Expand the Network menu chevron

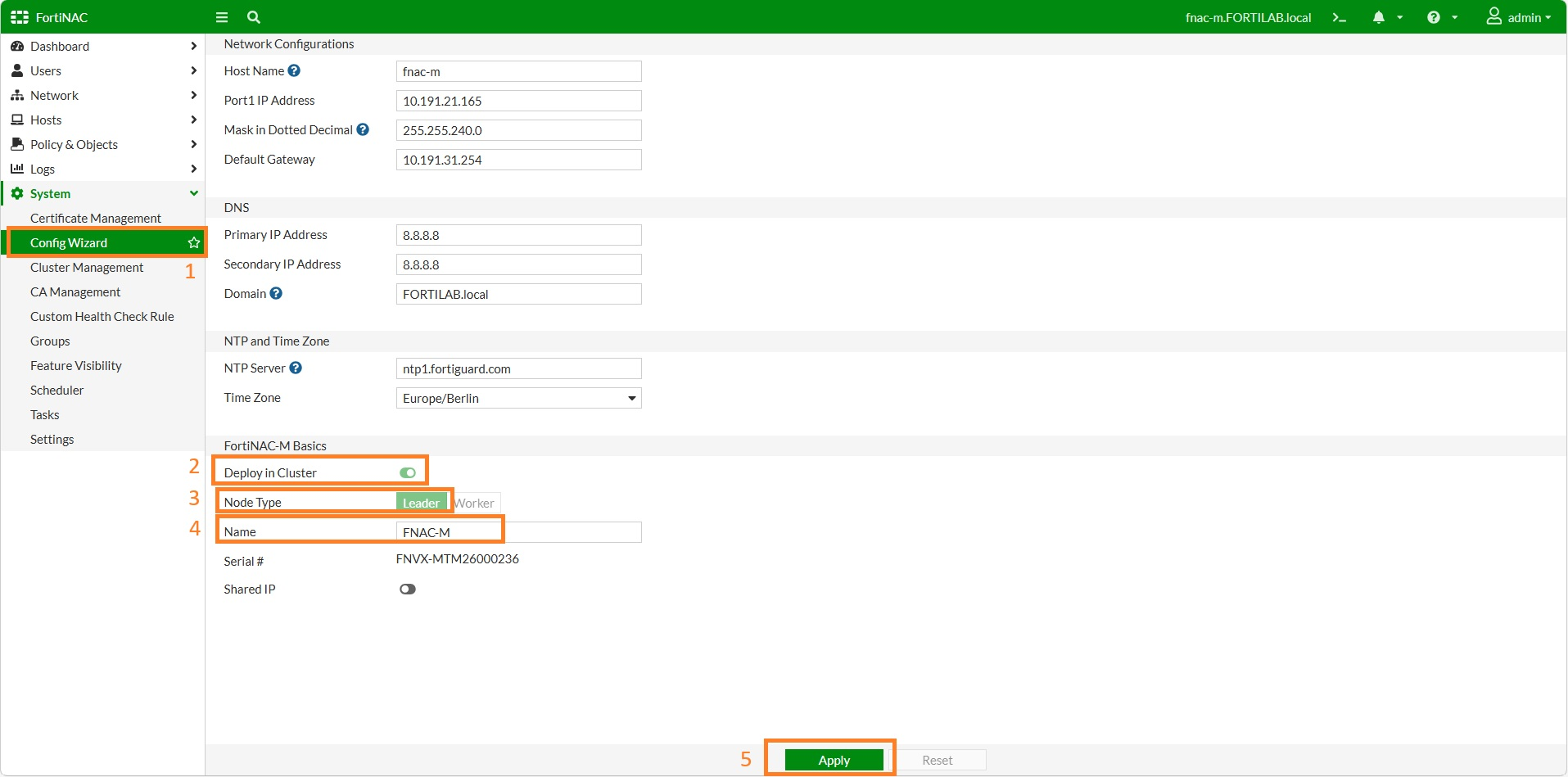[x=194, y=96]
